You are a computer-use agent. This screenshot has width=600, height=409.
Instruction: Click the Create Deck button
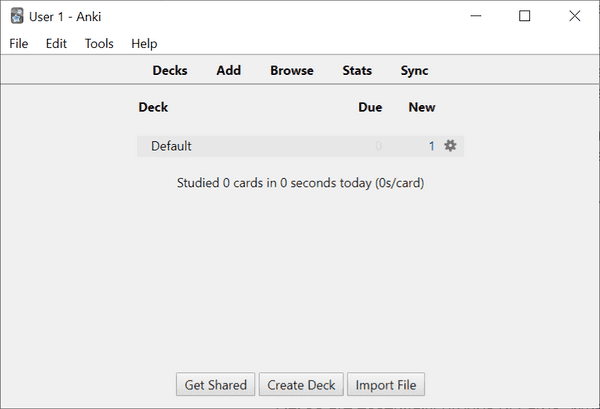coord(301,385)
